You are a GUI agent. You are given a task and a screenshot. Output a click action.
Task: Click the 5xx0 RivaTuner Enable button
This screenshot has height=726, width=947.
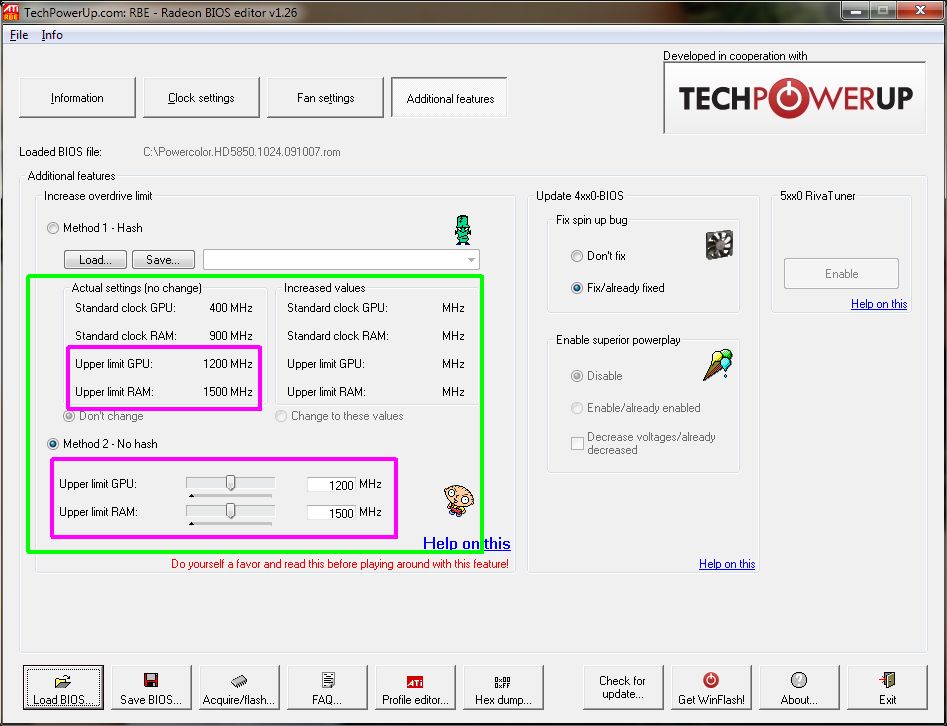[x=841, y=274]
